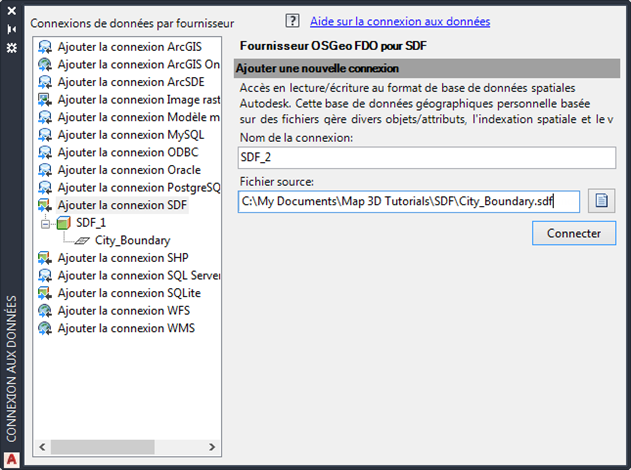Click the SDF_1 connection cube icon
631x470 pixels.
click(63, 223)
